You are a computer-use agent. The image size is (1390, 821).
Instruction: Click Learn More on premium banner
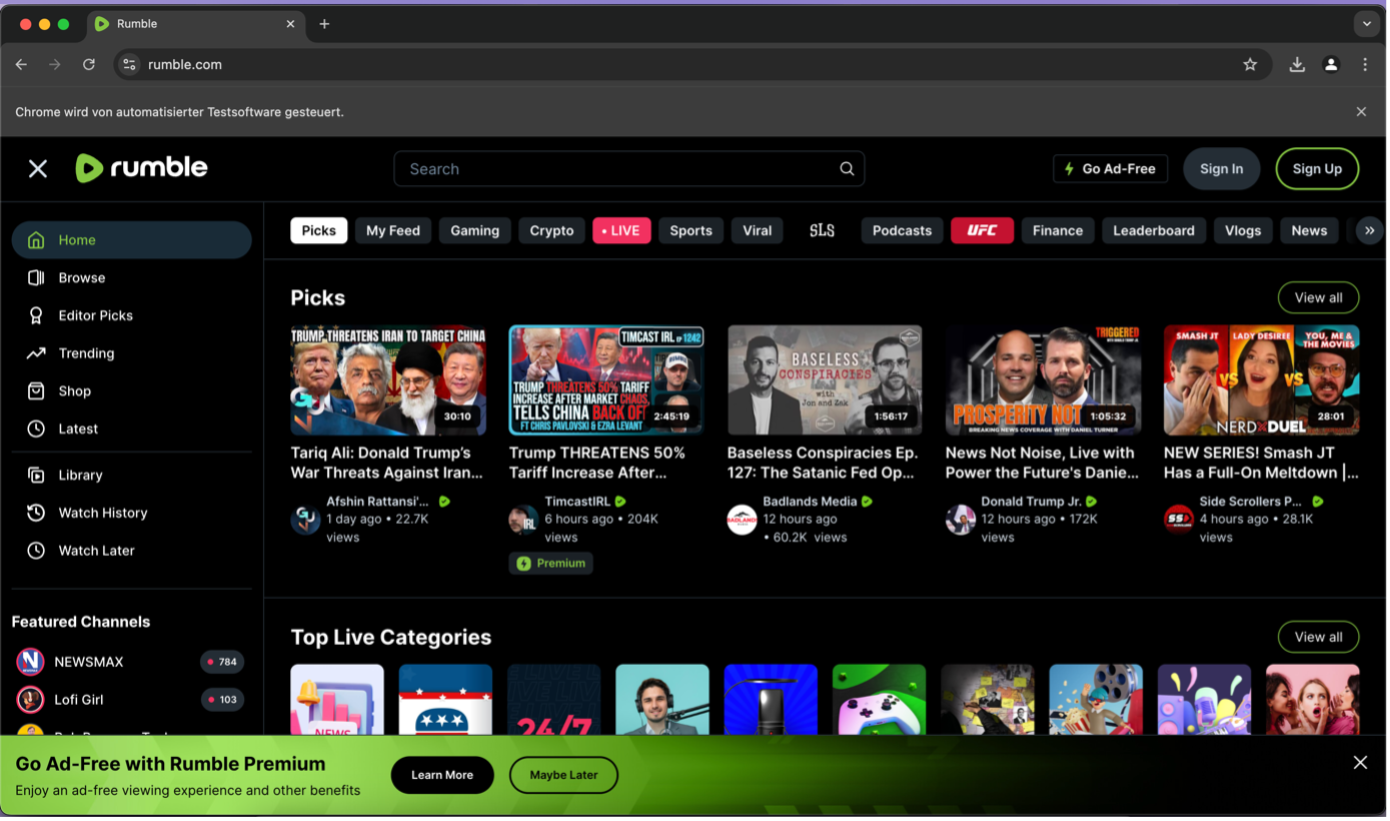click(442, 775)
